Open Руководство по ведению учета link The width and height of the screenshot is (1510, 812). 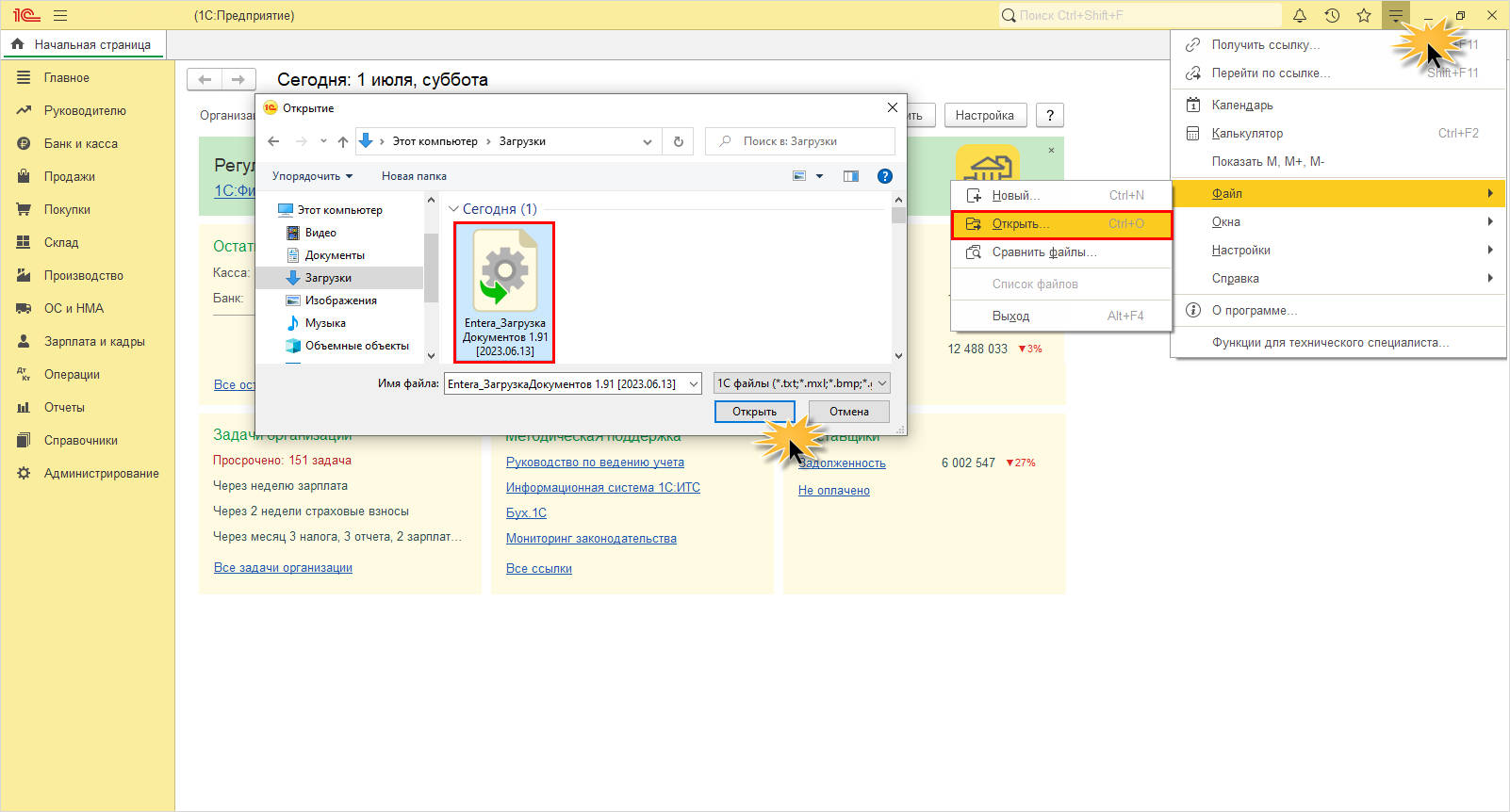pos(595,463)
